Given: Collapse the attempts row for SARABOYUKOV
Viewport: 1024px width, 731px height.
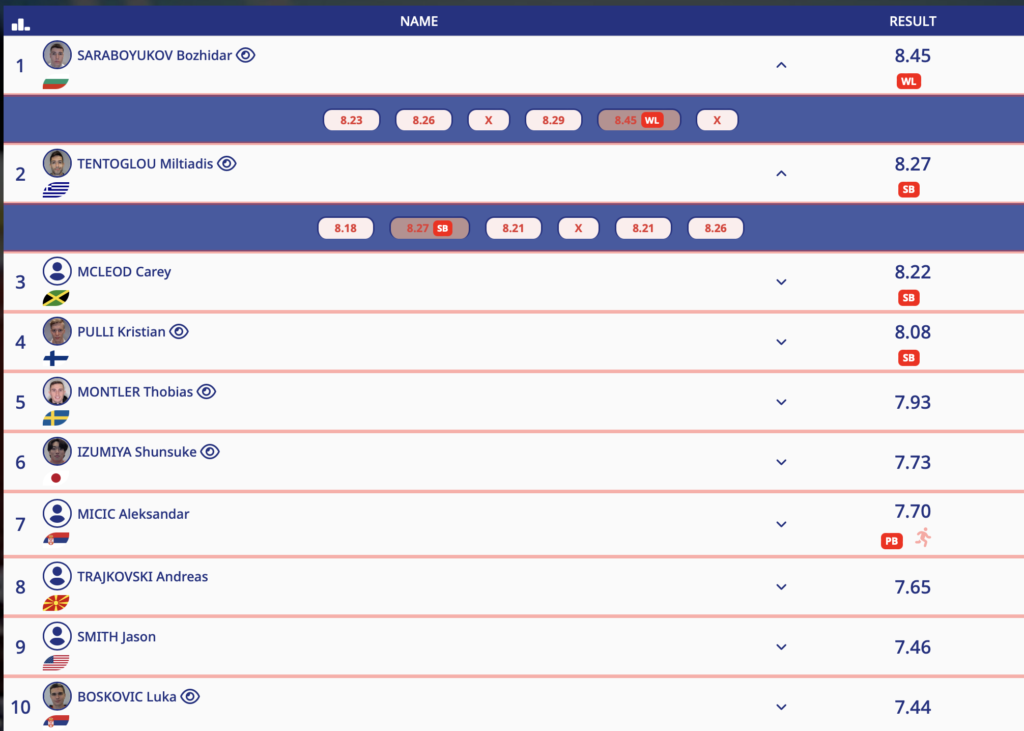Looking at the screenshot, I should coord(782,65).
